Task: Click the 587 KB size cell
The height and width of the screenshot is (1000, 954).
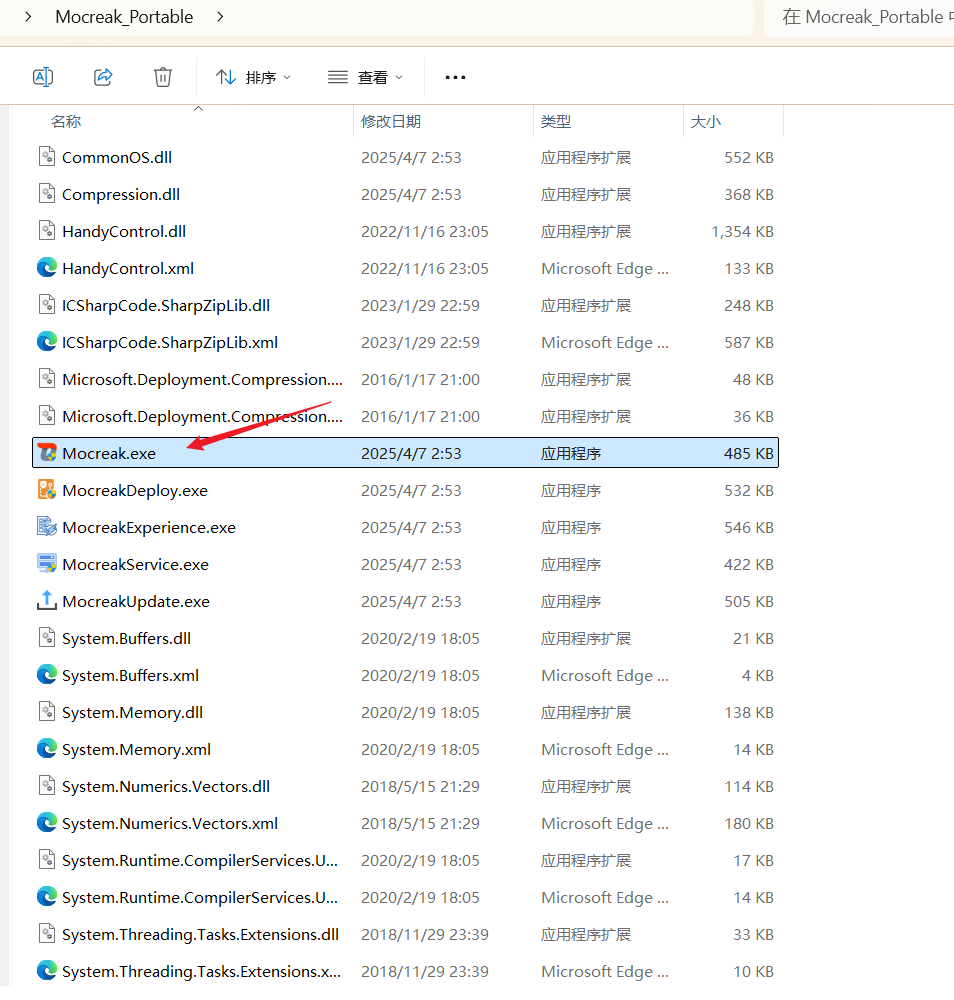Action: (x=749, y=342)
